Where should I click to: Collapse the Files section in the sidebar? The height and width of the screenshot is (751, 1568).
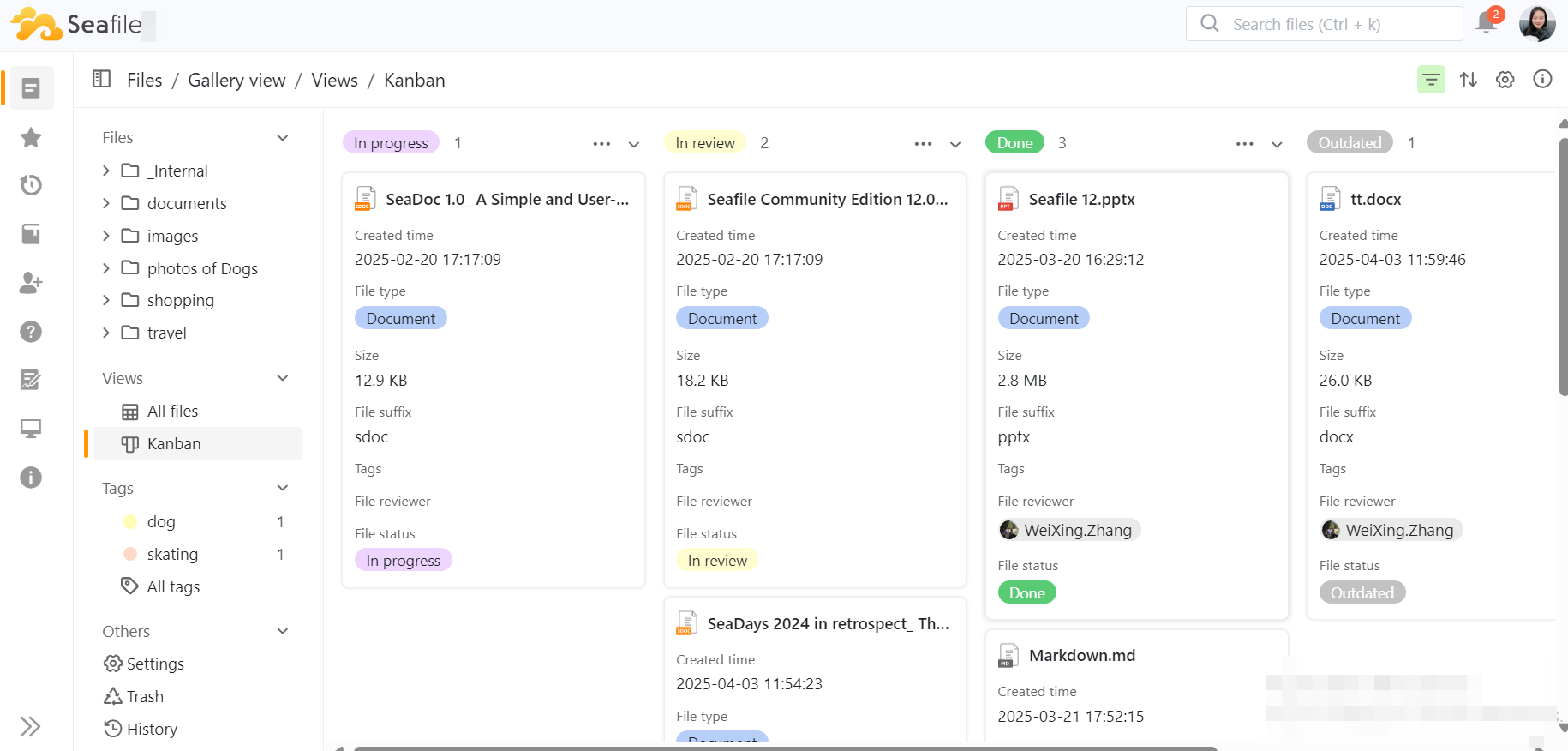pos(283,138)
